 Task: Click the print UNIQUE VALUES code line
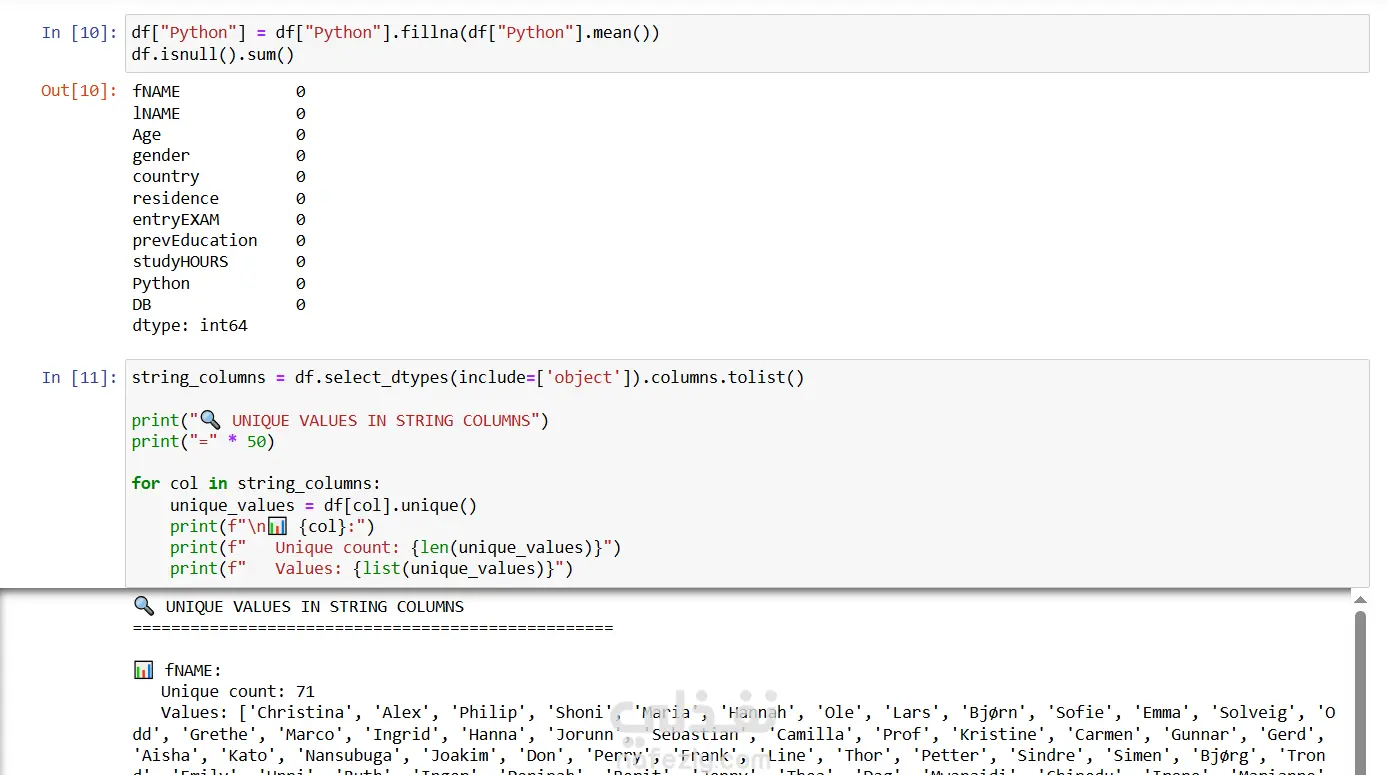pyautogui.click(x=340, y=421)
